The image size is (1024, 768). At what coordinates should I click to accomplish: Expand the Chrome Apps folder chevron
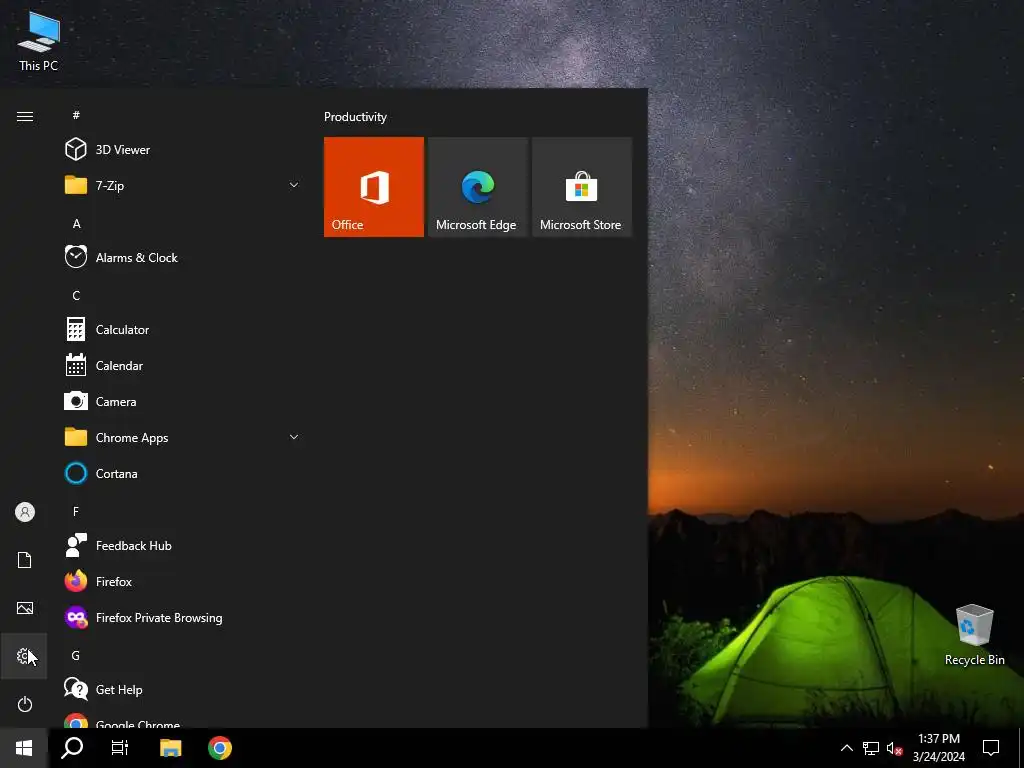click(294, 438)
